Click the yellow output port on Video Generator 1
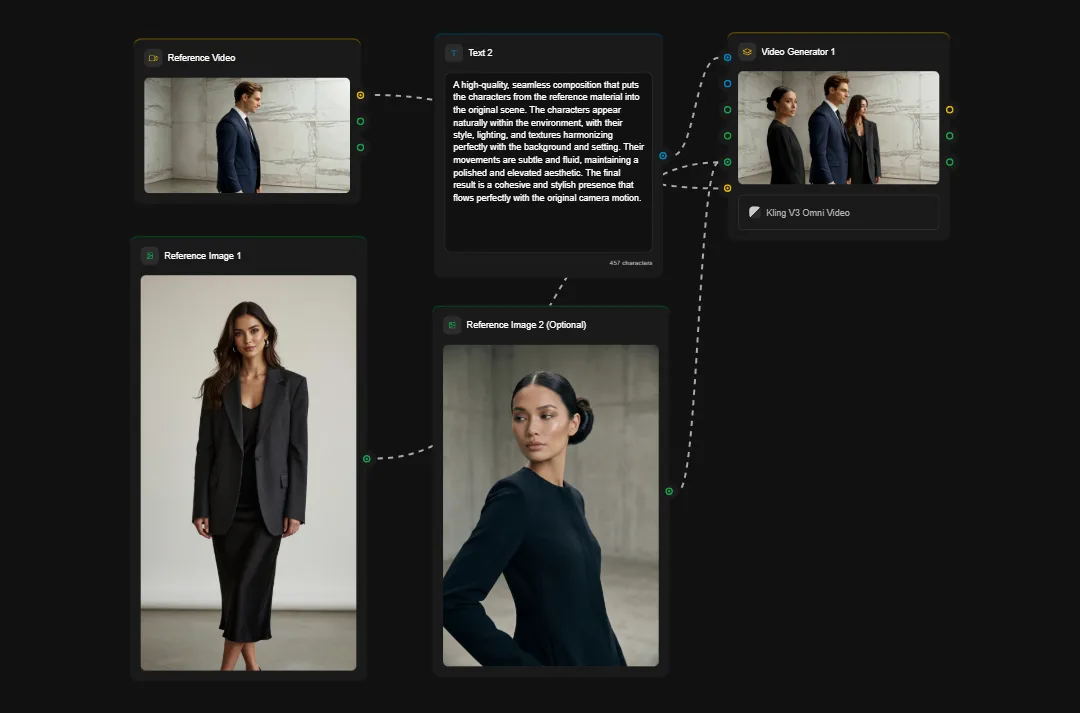 (950, 109)
